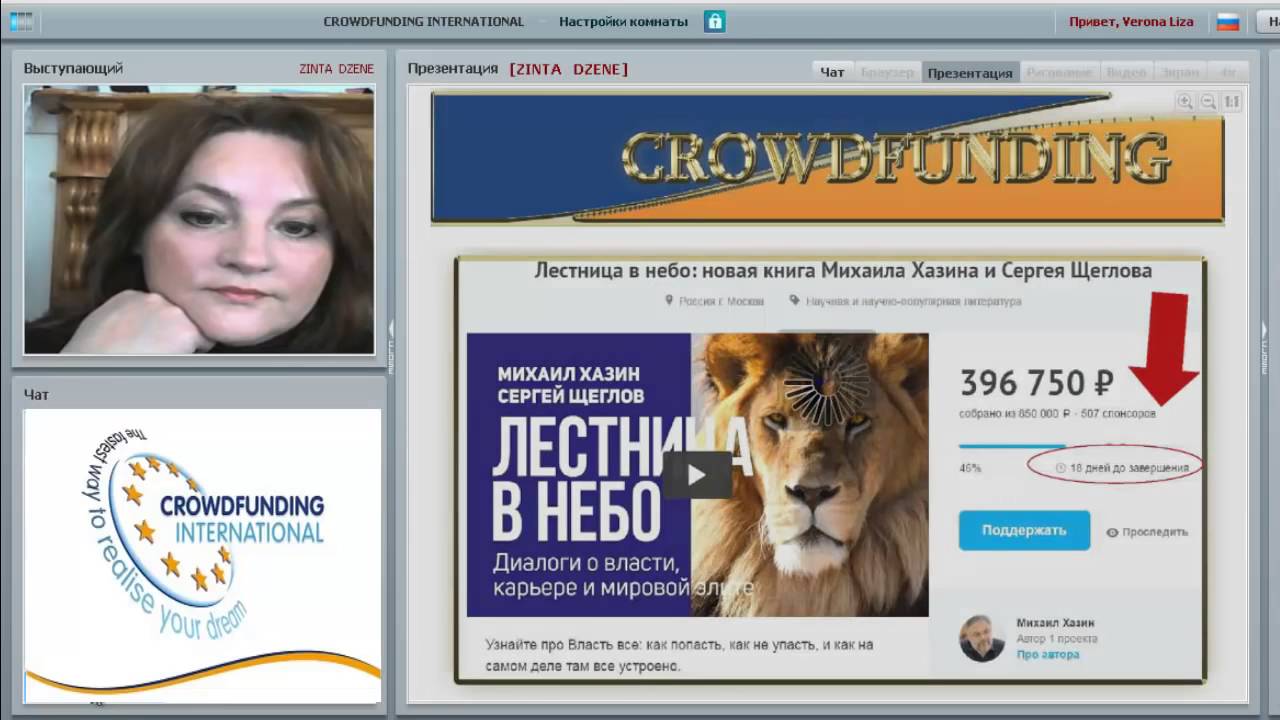Click the Чат panel header on left
This screenshot has width=1280, height=720.
point(36,395)
